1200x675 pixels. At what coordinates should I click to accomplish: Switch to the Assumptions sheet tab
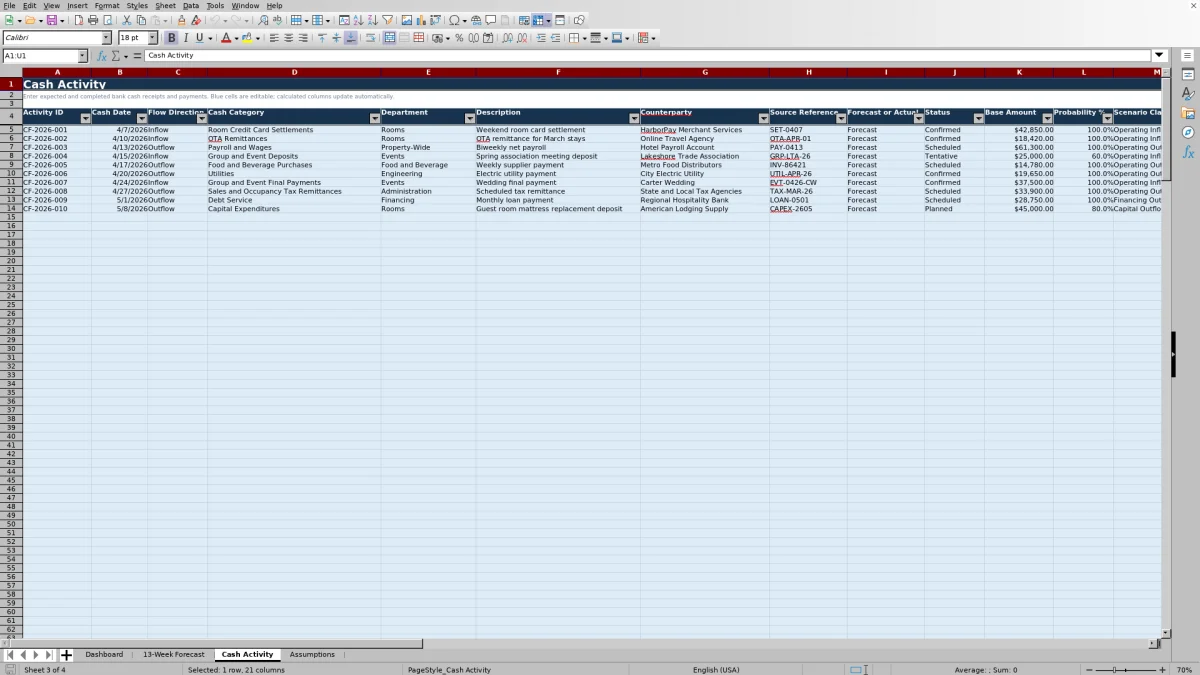[x=312, y=655]
